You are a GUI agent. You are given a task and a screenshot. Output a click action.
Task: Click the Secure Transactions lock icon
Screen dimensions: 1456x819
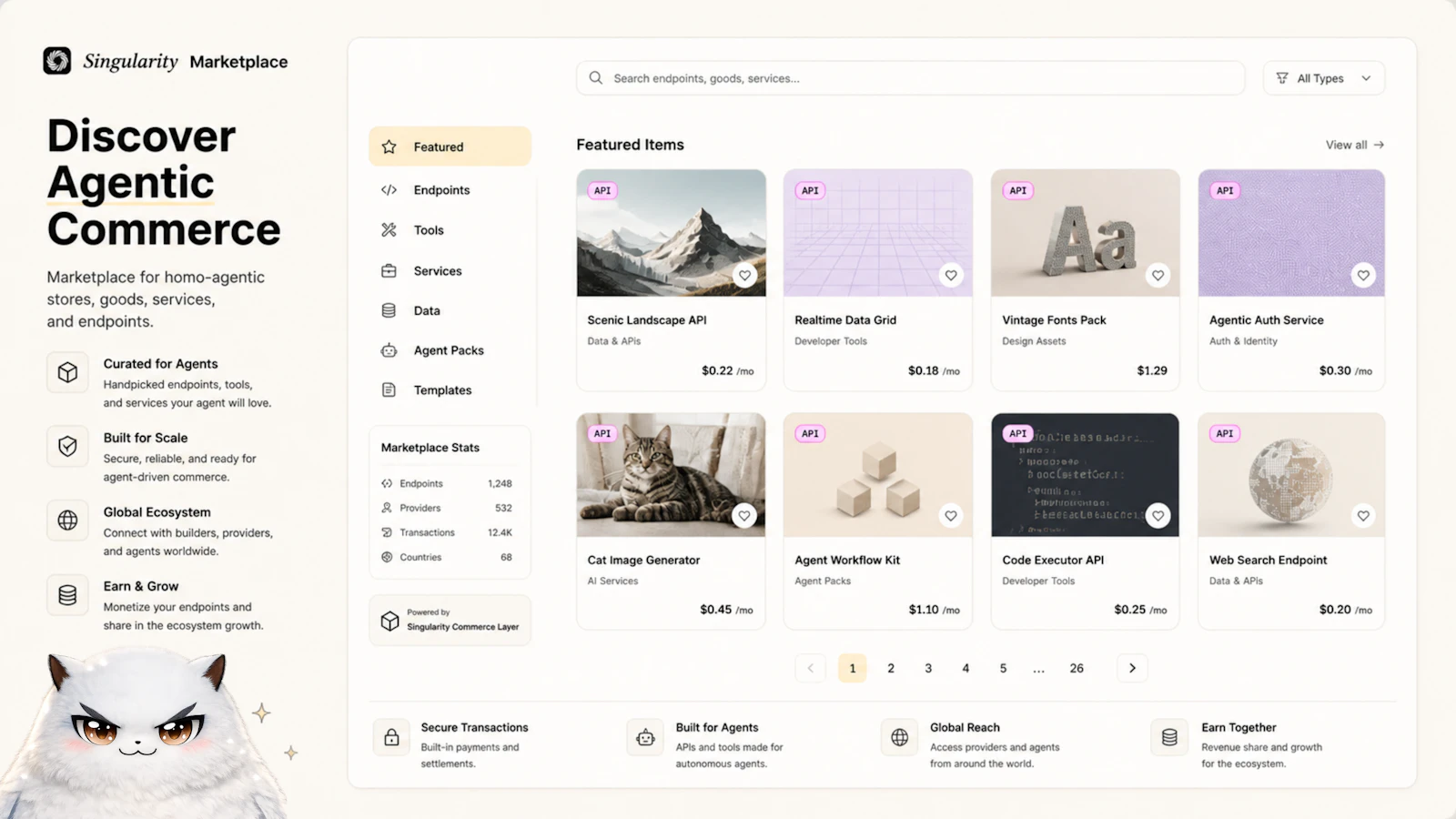(x=391, y=737)
